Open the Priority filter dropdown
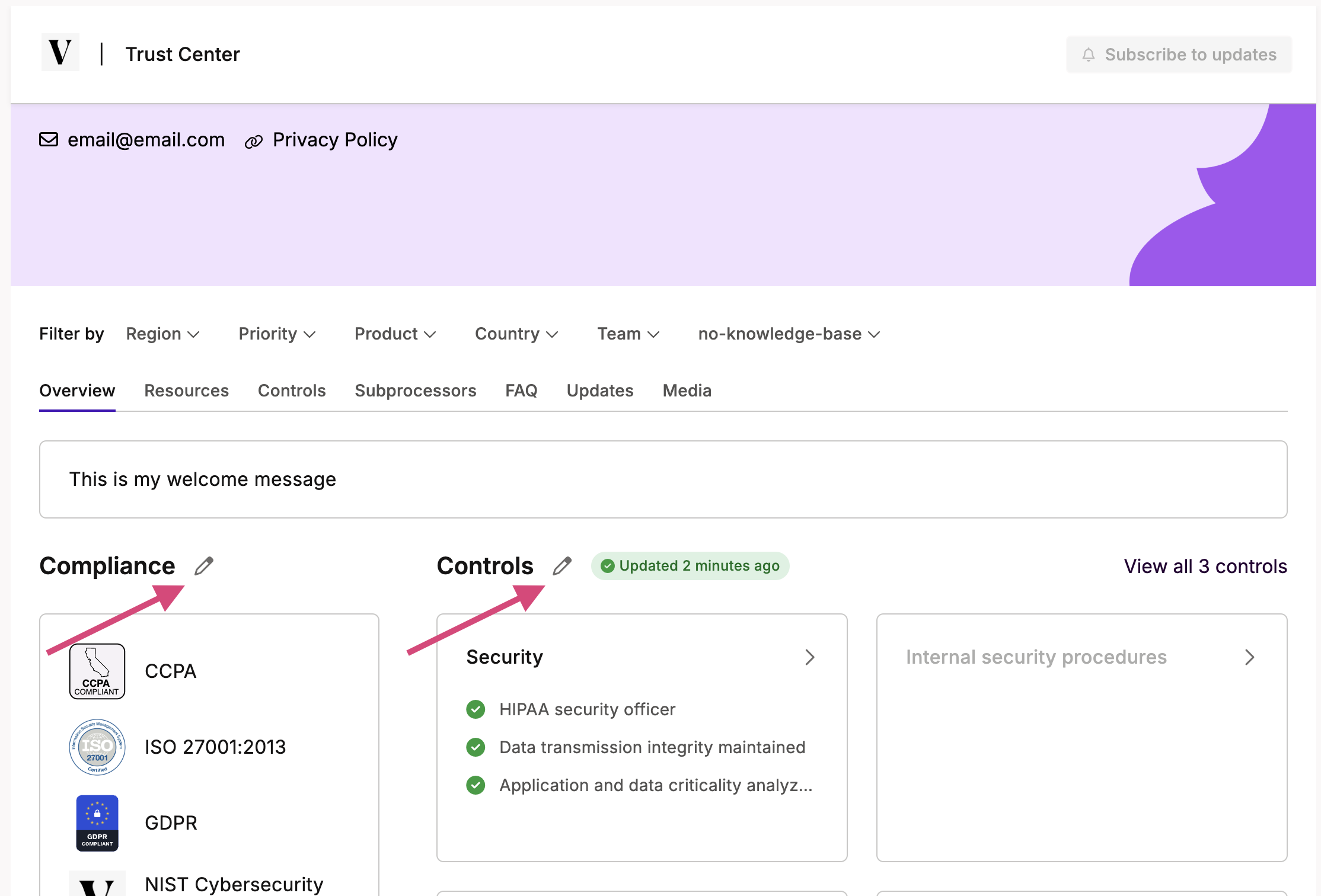1321x896 pixels. (x=277, y=334)
